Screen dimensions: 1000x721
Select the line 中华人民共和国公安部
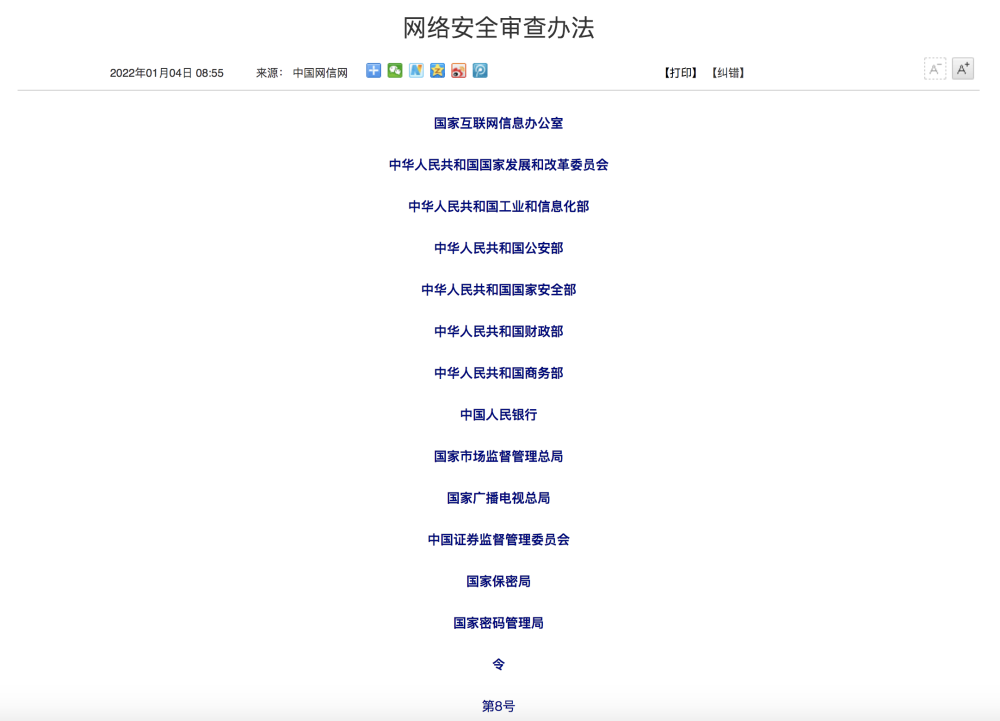click(499, 249)
